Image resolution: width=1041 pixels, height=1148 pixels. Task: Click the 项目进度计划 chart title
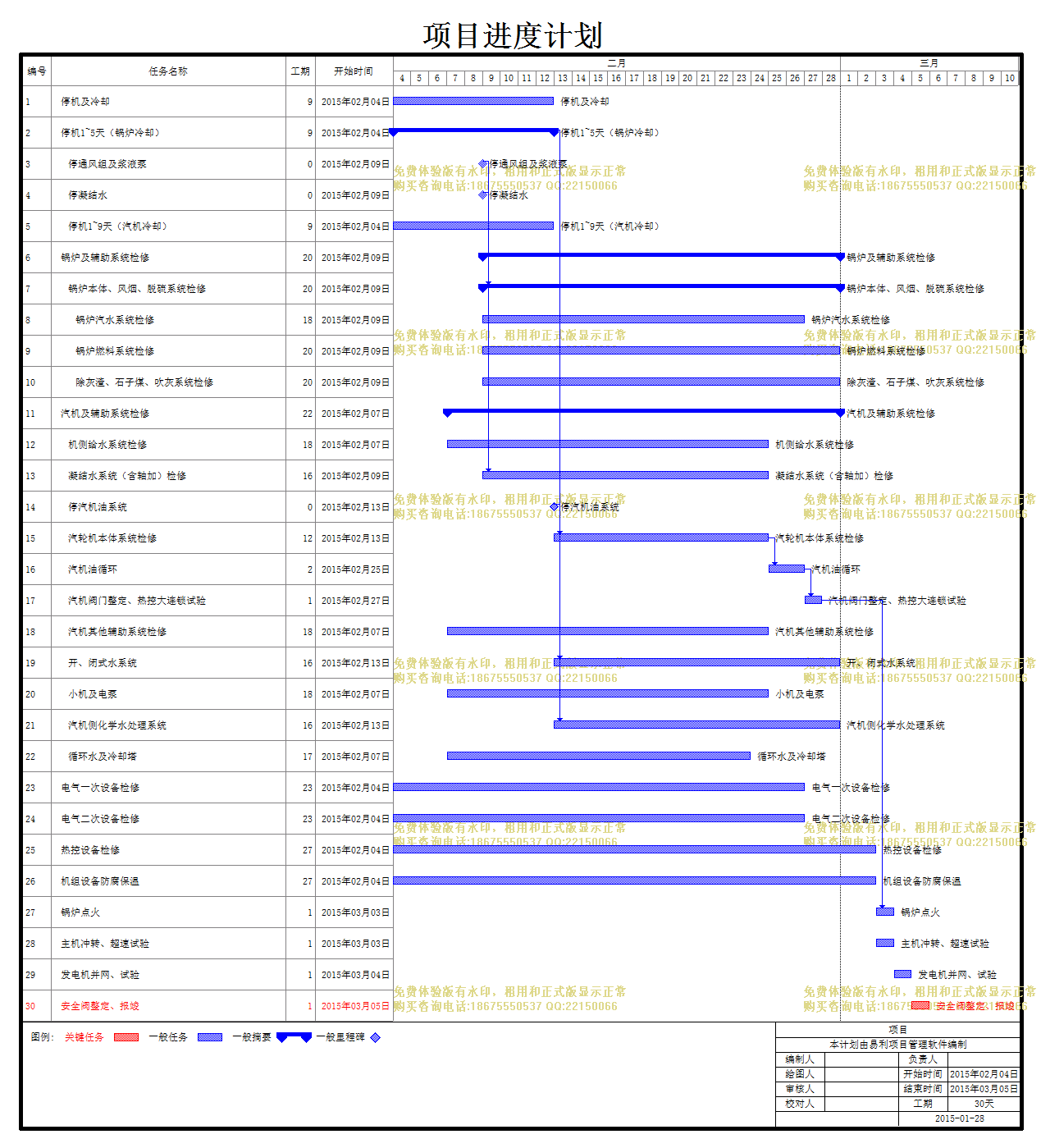pos(514,35)
